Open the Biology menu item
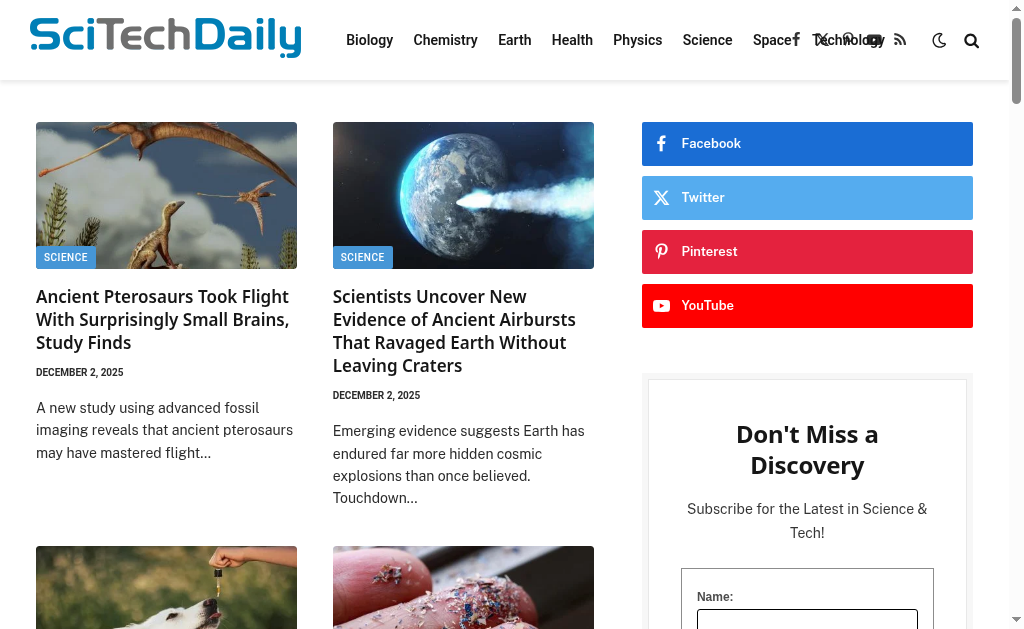Viewport: 1024px width, 629px height. 370,40
